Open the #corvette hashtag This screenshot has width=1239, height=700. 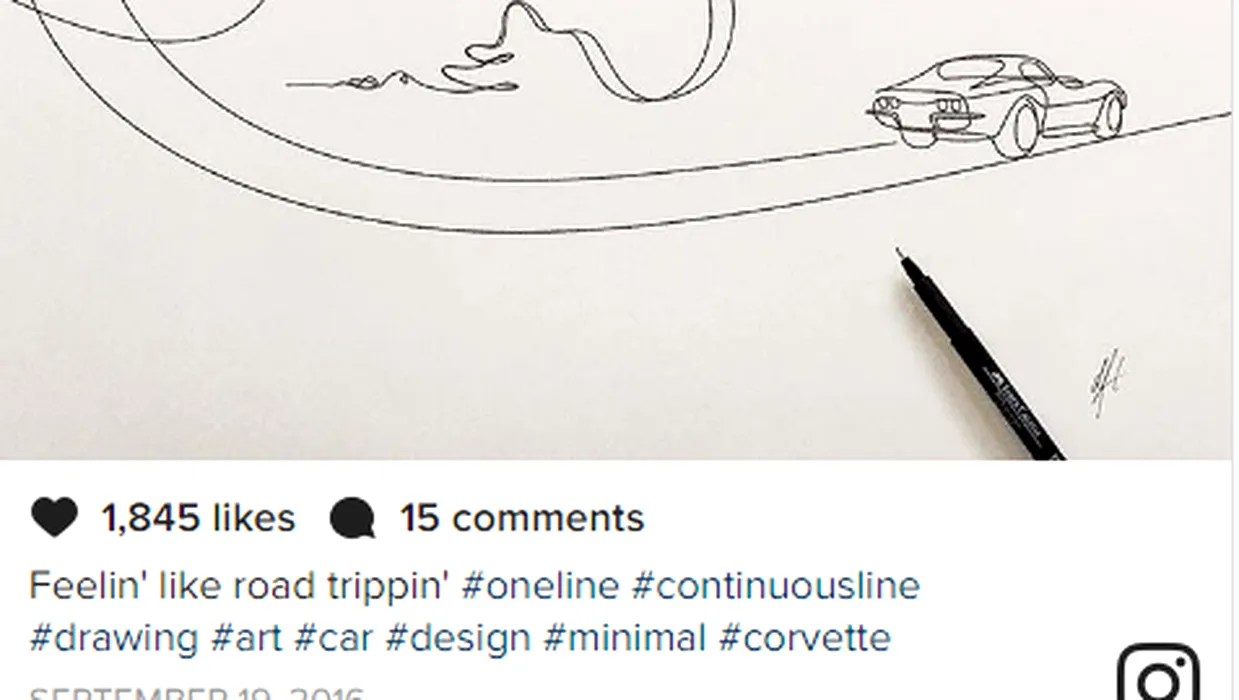804,638
